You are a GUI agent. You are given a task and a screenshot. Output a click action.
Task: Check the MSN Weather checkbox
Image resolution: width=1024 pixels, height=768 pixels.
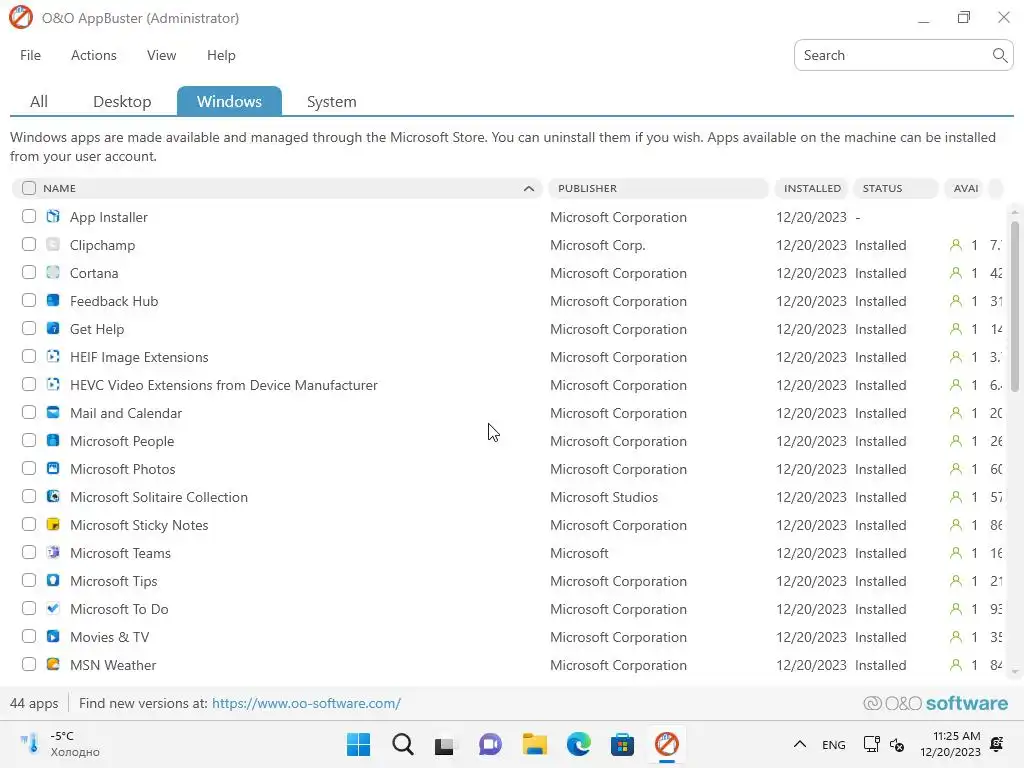pos(29,665)
